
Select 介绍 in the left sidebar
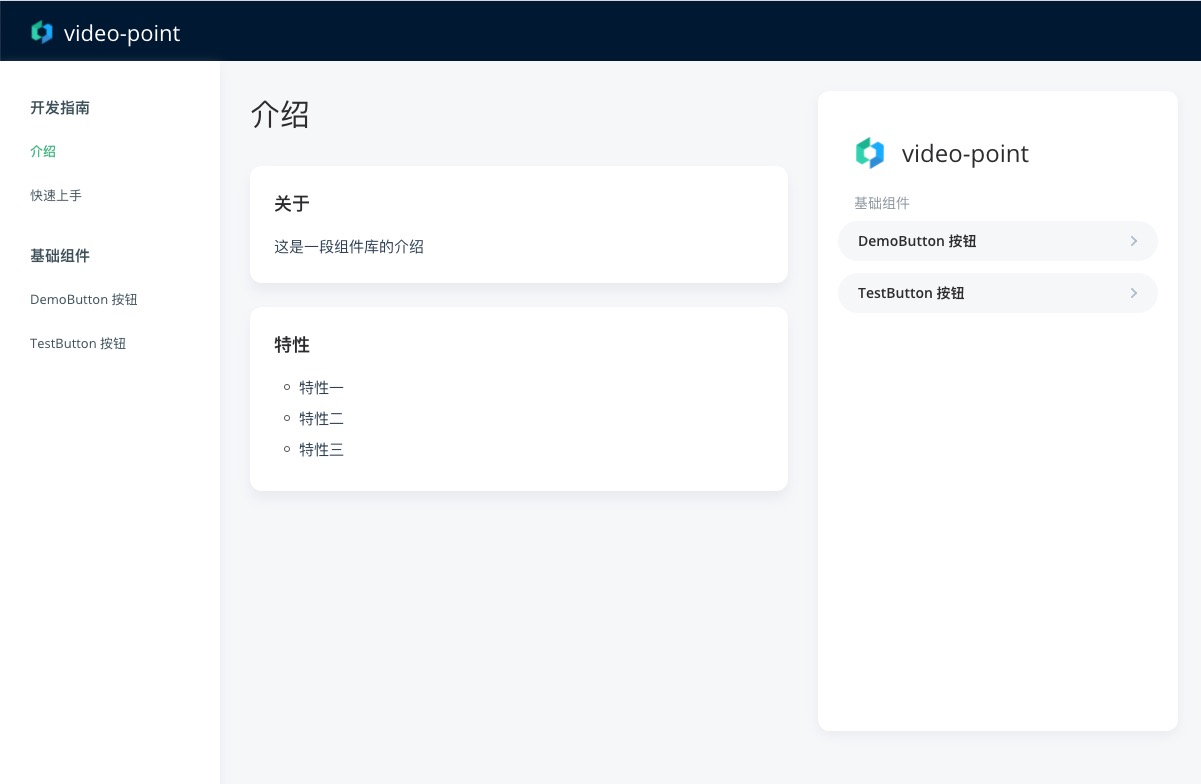43,151
